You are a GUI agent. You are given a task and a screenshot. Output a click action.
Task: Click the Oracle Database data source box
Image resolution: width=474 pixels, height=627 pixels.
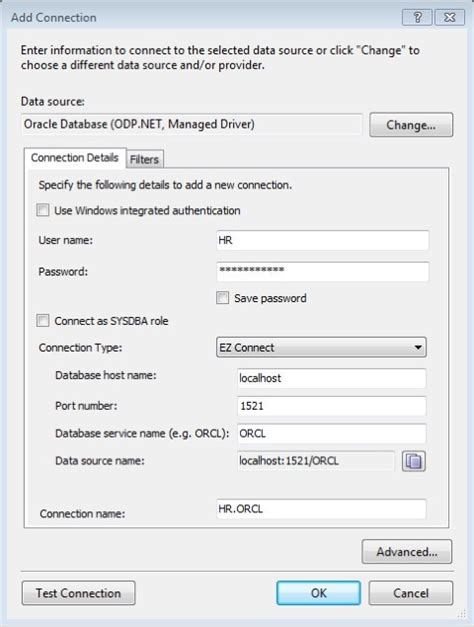coord(192,124)
